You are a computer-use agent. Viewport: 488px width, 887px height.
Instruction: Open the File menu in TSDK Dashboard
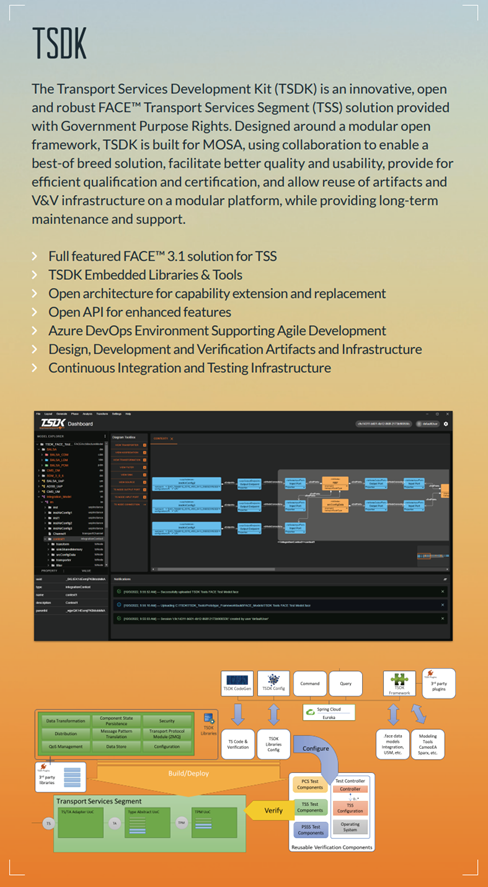click(x=38, y=414)
